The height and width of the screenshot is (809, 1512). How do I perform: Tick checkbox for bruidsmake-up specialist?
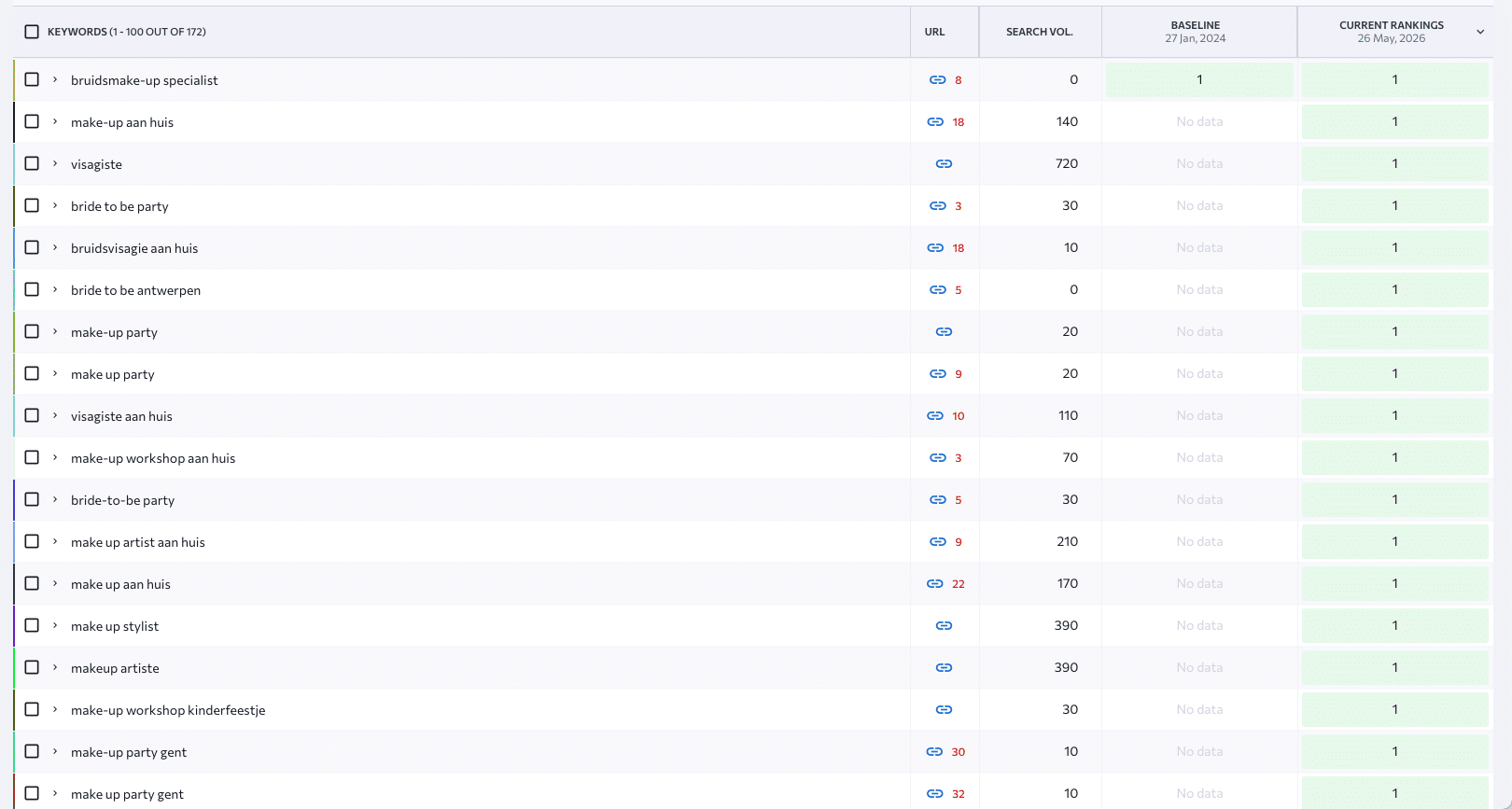pyautogui.click(x=32, y=79)
